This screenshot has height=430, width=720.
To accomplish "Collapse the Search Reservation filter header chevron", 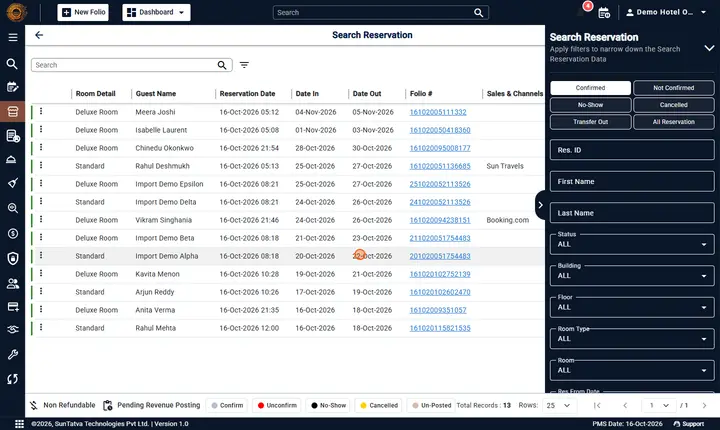I will click(x=709, y=48).
